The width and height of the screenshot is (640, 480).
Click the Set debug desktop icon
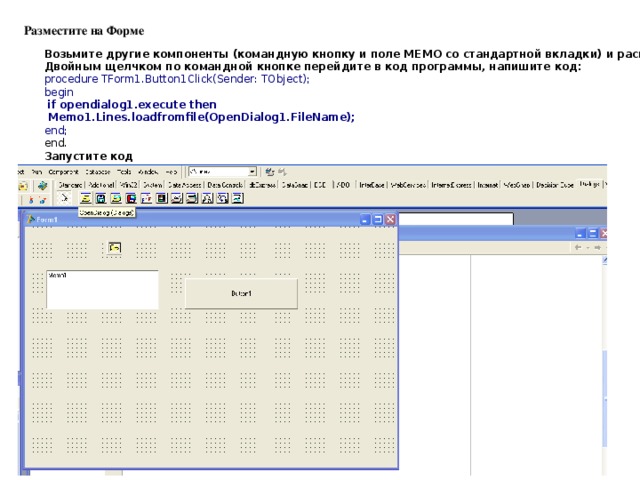pyautogui.click(x=282, y=172)
